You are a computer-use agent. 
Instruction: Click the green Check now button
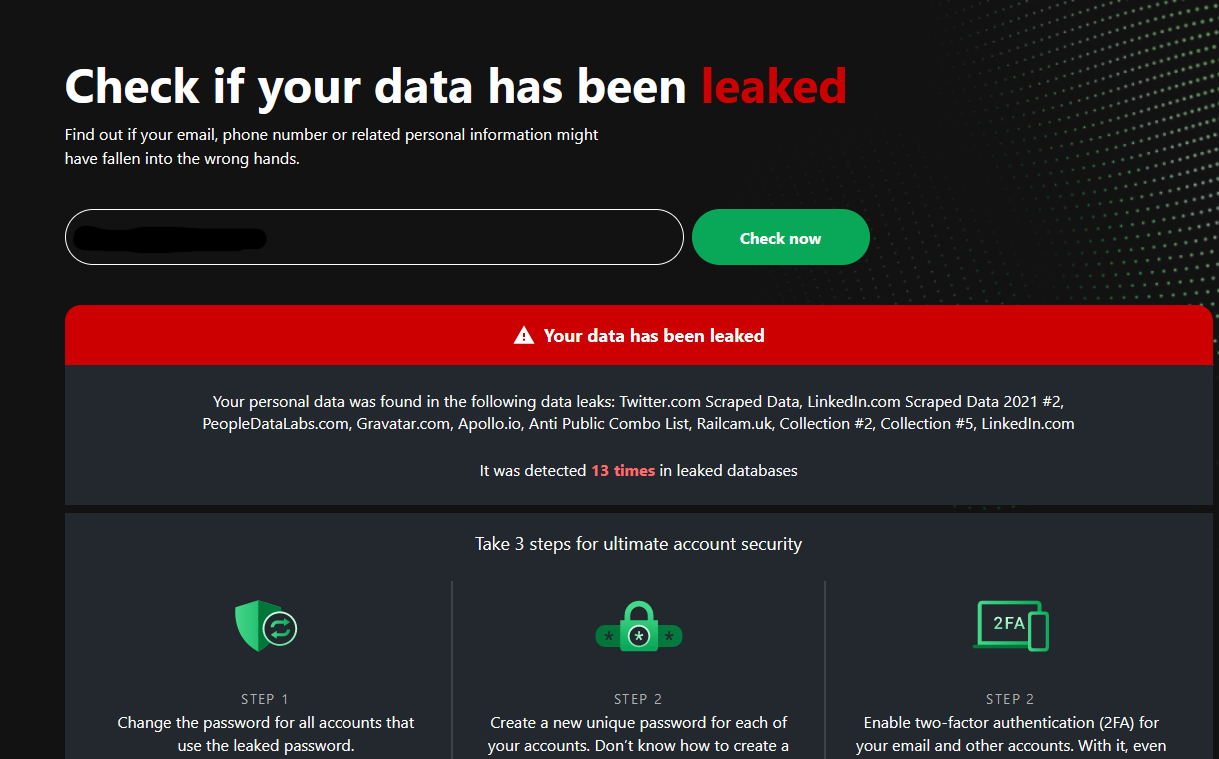780,238
